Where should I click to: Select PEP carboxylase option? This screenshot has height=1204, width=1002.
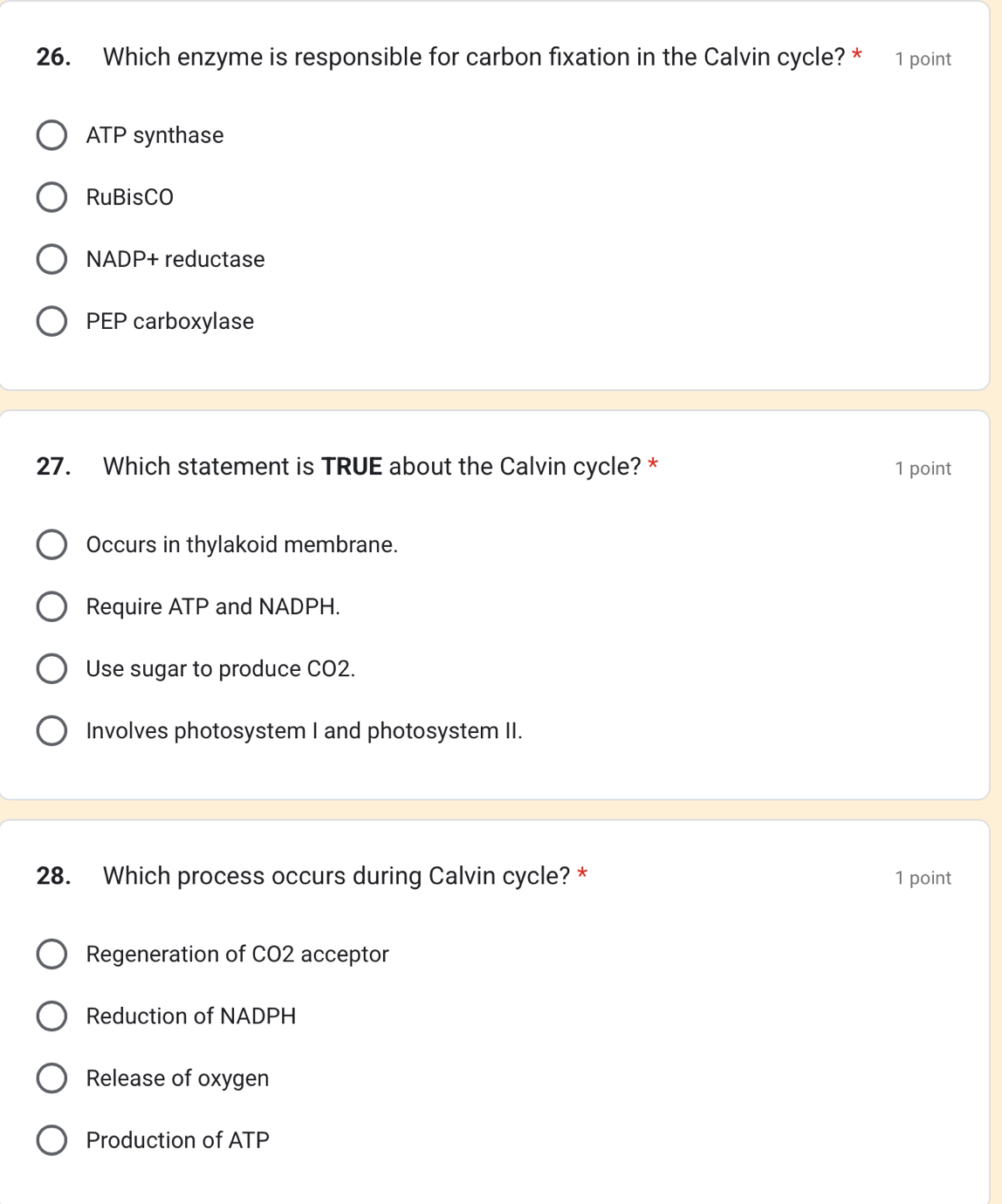coord(51,320)
